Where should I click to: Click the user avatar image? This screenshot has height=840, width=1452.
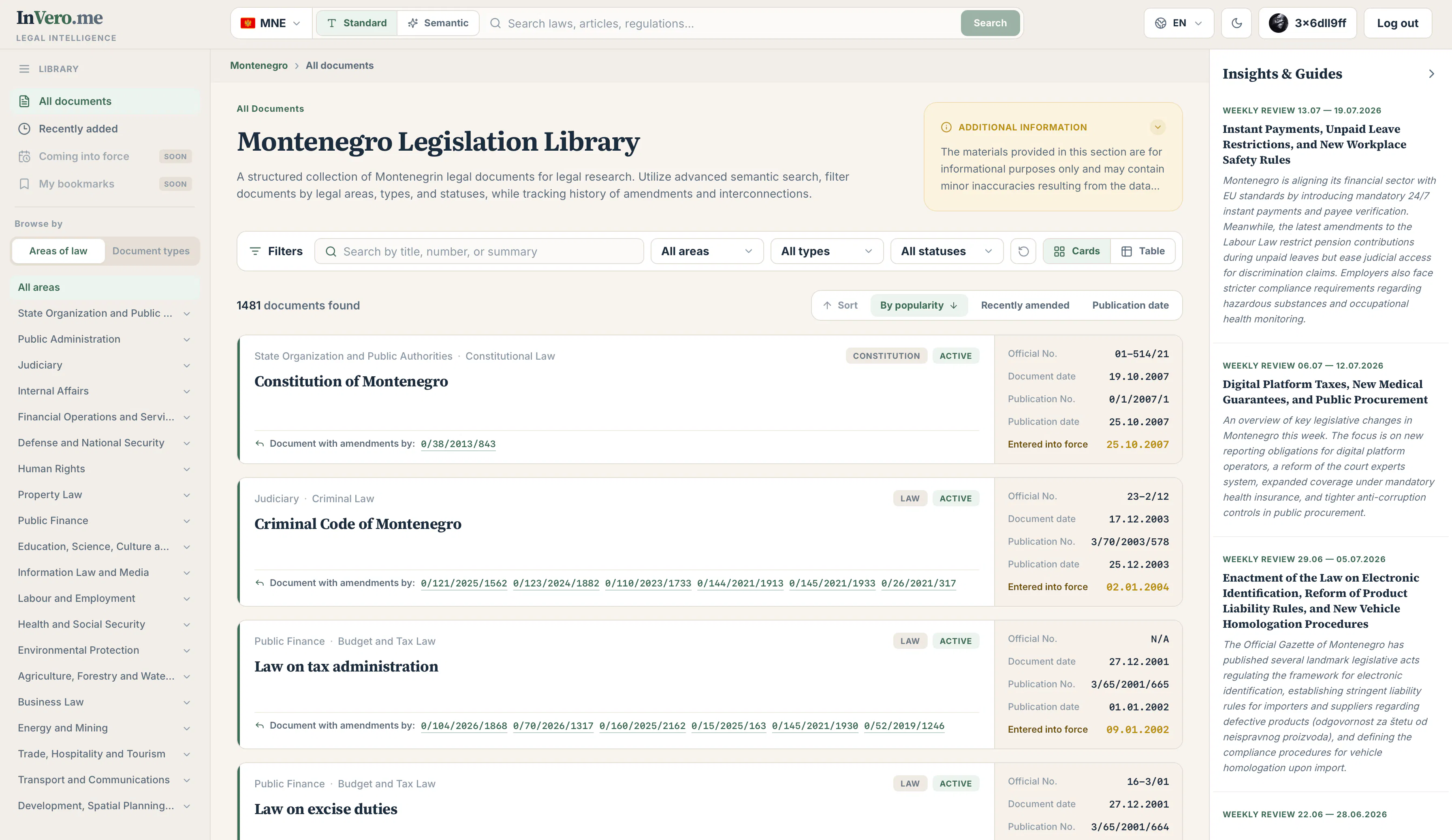(1278, 23)
